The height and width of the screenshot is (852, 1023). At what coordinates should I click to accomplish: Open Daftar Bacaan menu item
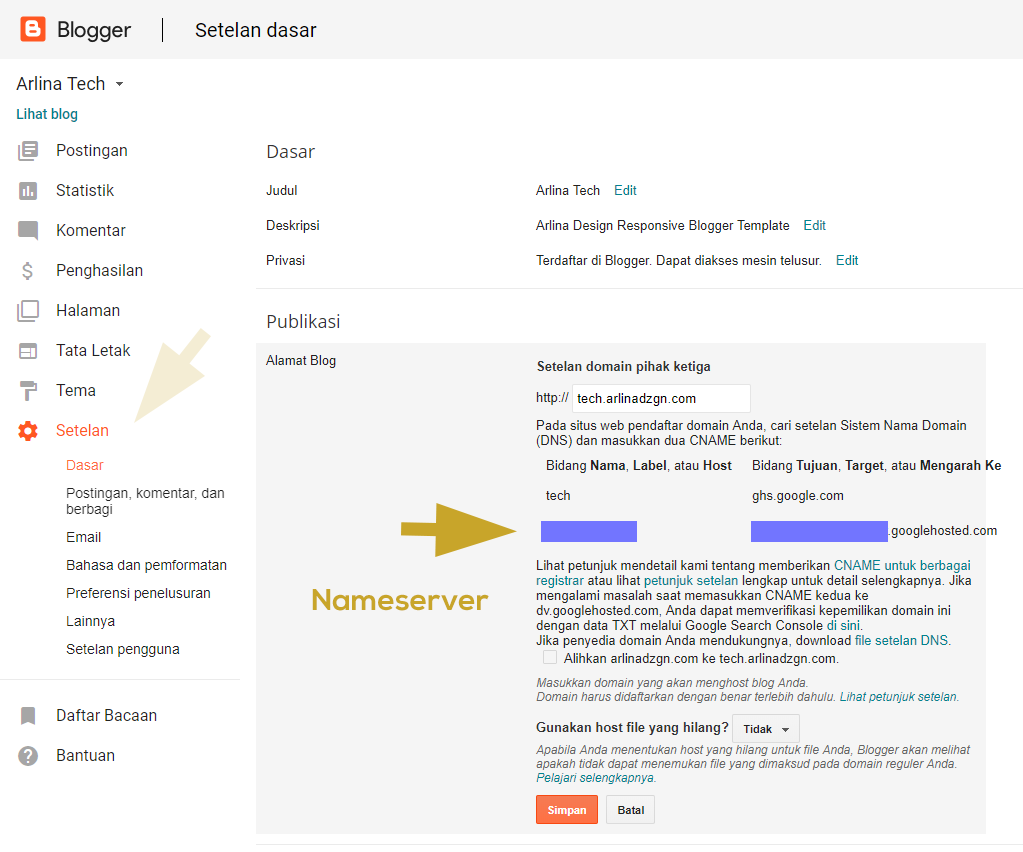tap(106, 716)
